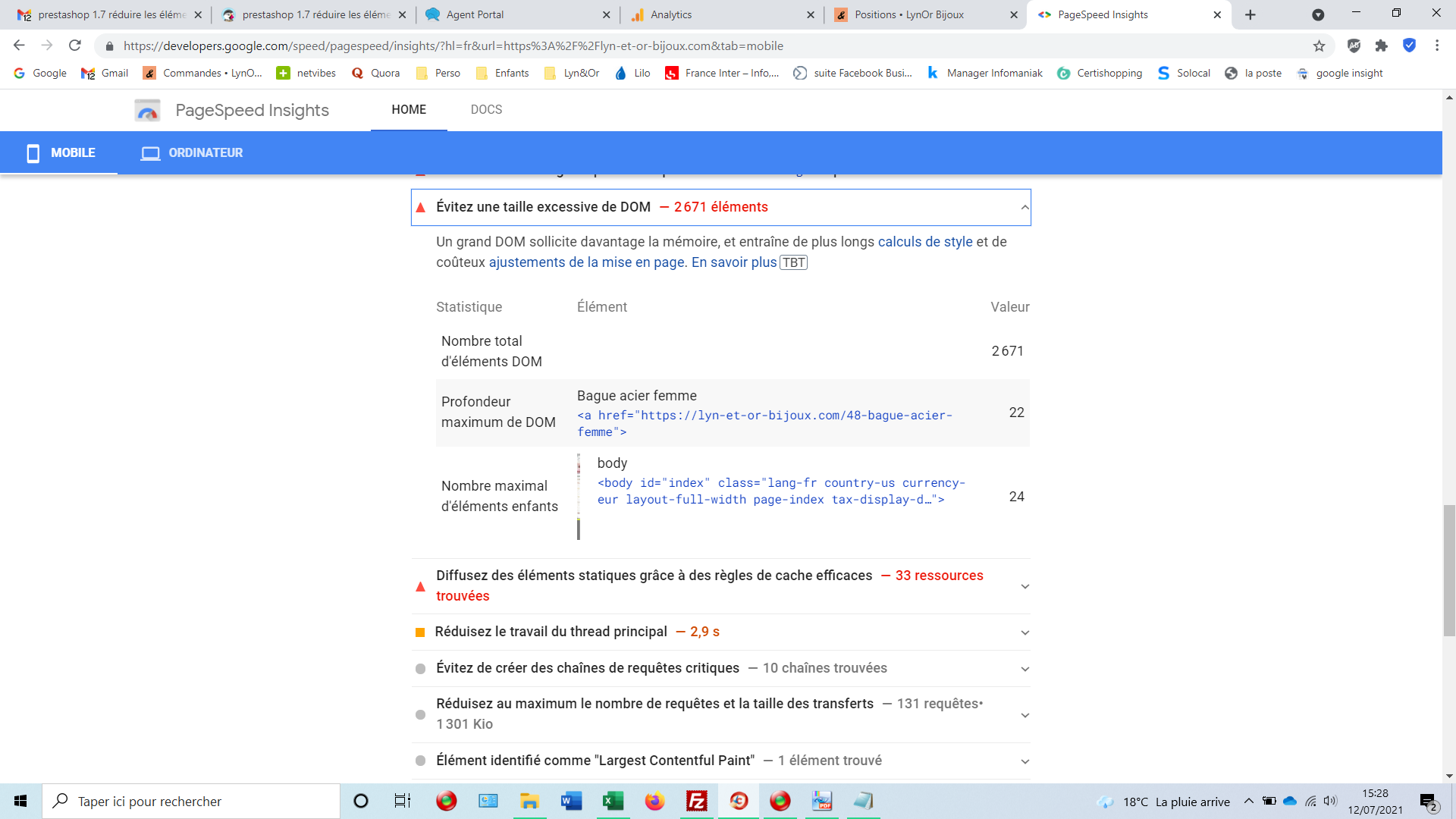Open FileZilla from the taskbar
This screenshot has width=1456, height=819.
[x=696, y=801]
